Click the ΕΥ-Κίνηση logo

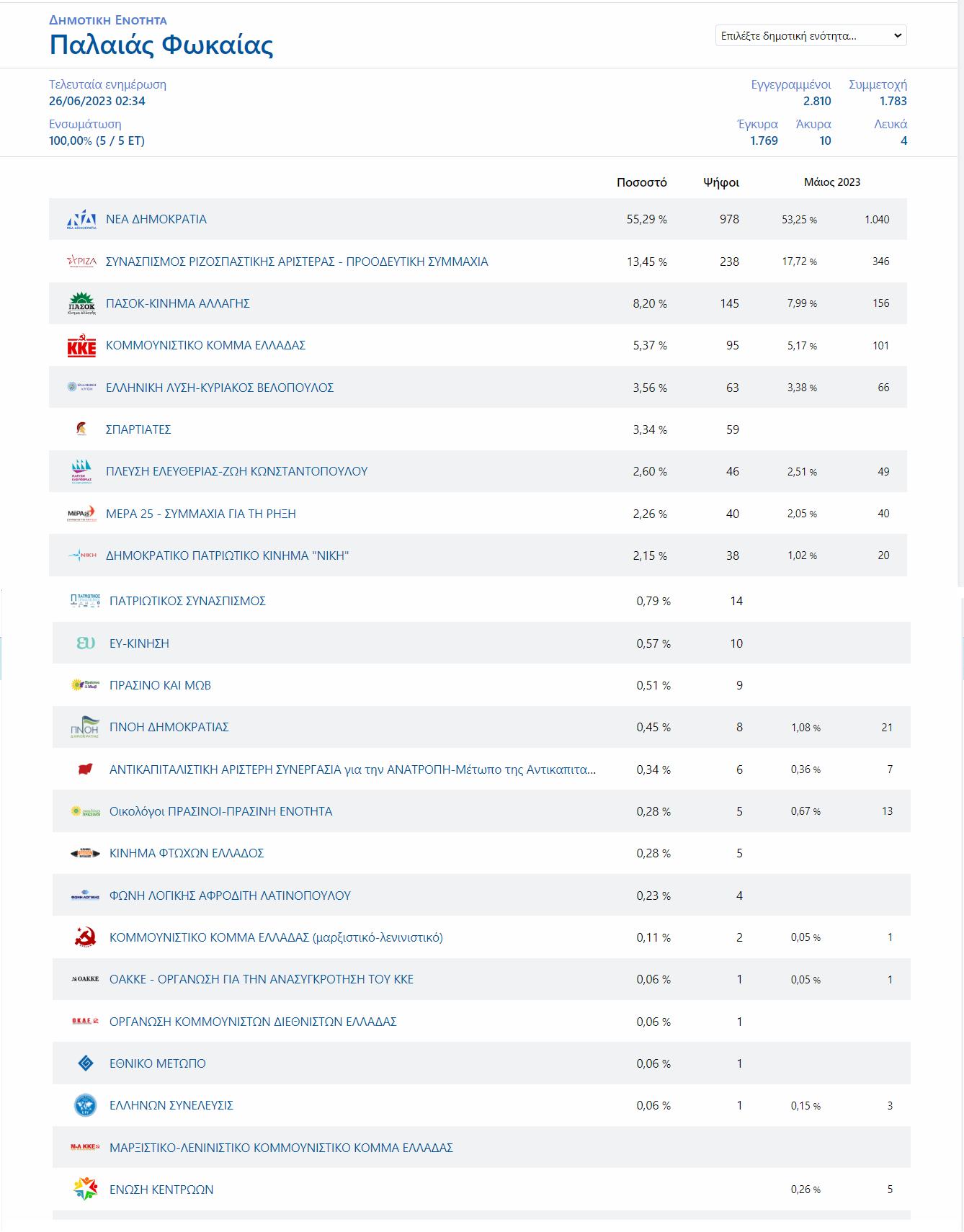(85, 643)
